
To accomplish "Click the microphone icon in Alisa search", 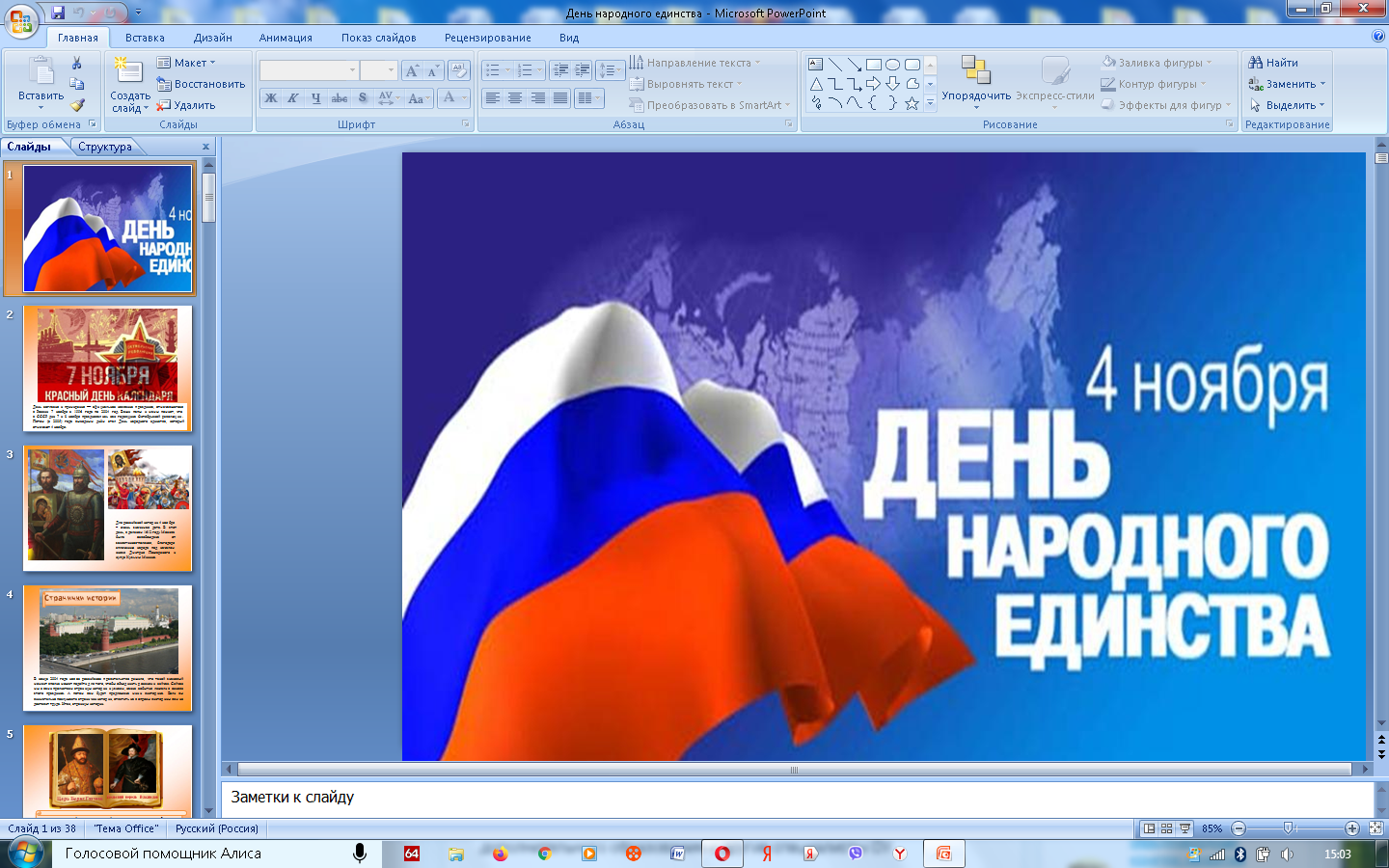I will click(x=360, y=854).
